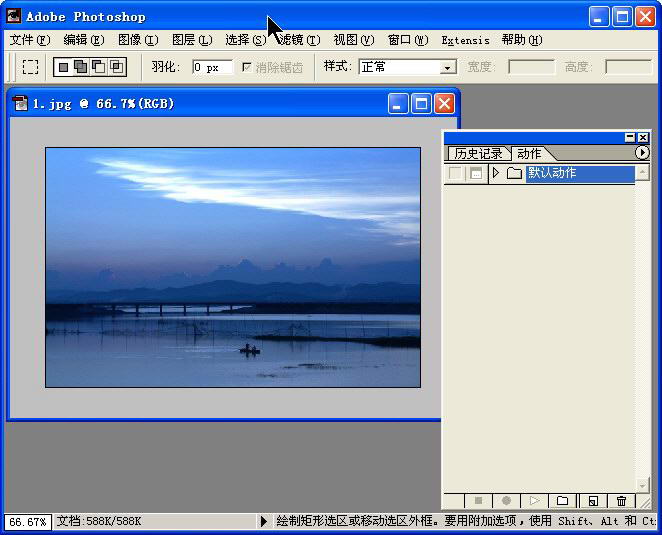Open the 图像 (Image) menu
Screen dimensions: 662x535
pyautogui.click(x=138, y=40)
